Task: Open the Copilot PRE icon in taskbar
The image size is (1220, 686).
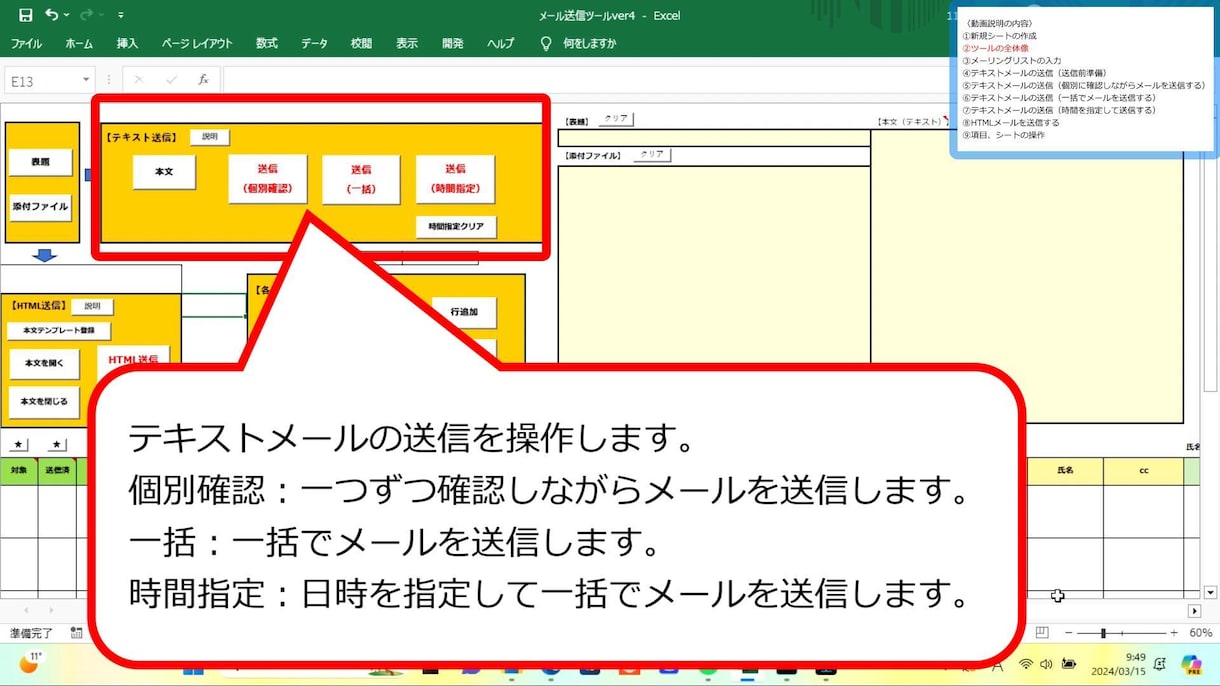Action: tap(1190, 664)
